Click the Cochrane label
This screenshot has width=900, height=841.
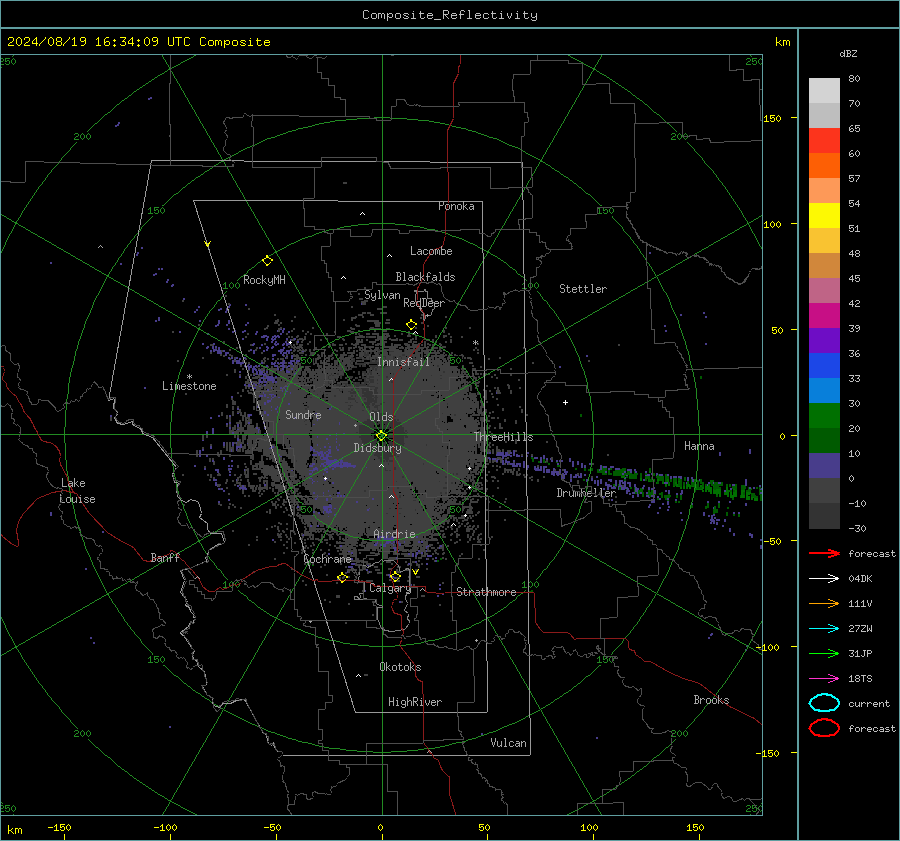click(x=327, y=559)
